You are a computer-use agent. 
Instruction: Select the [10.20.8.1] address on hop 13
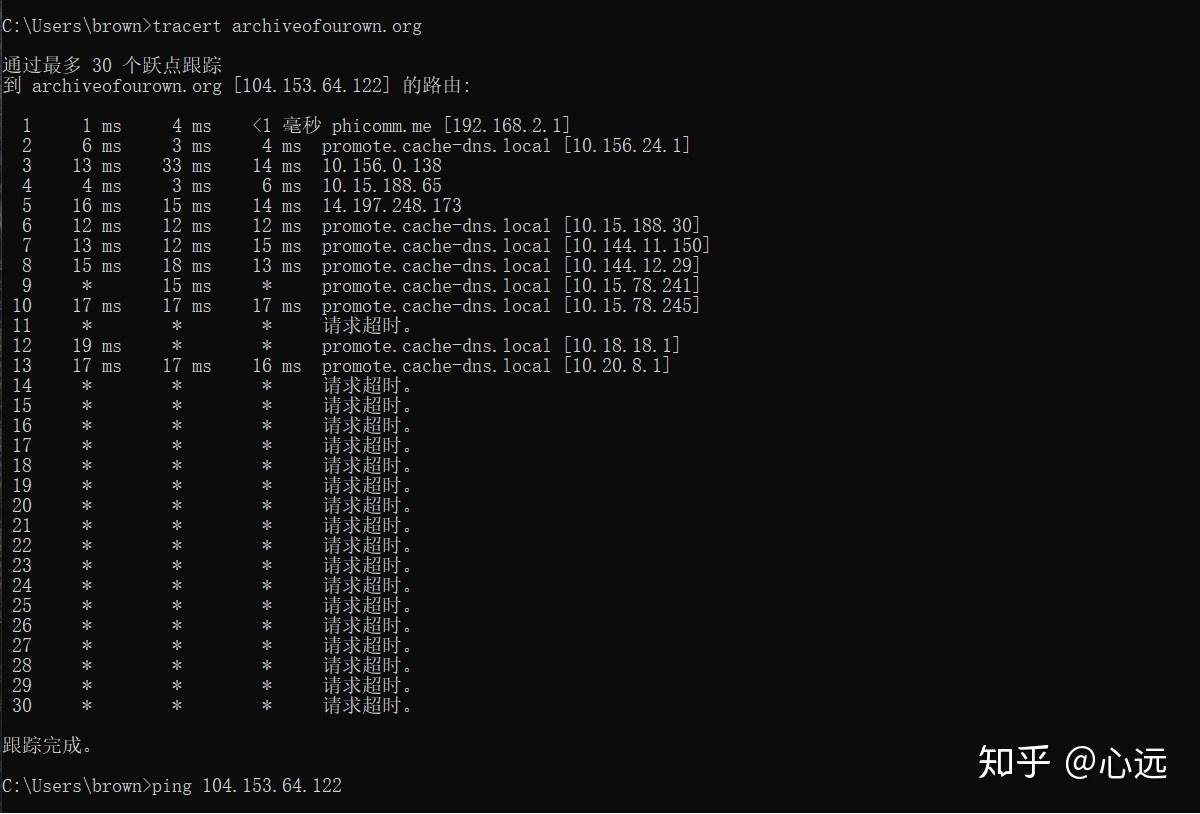(617, 366)
